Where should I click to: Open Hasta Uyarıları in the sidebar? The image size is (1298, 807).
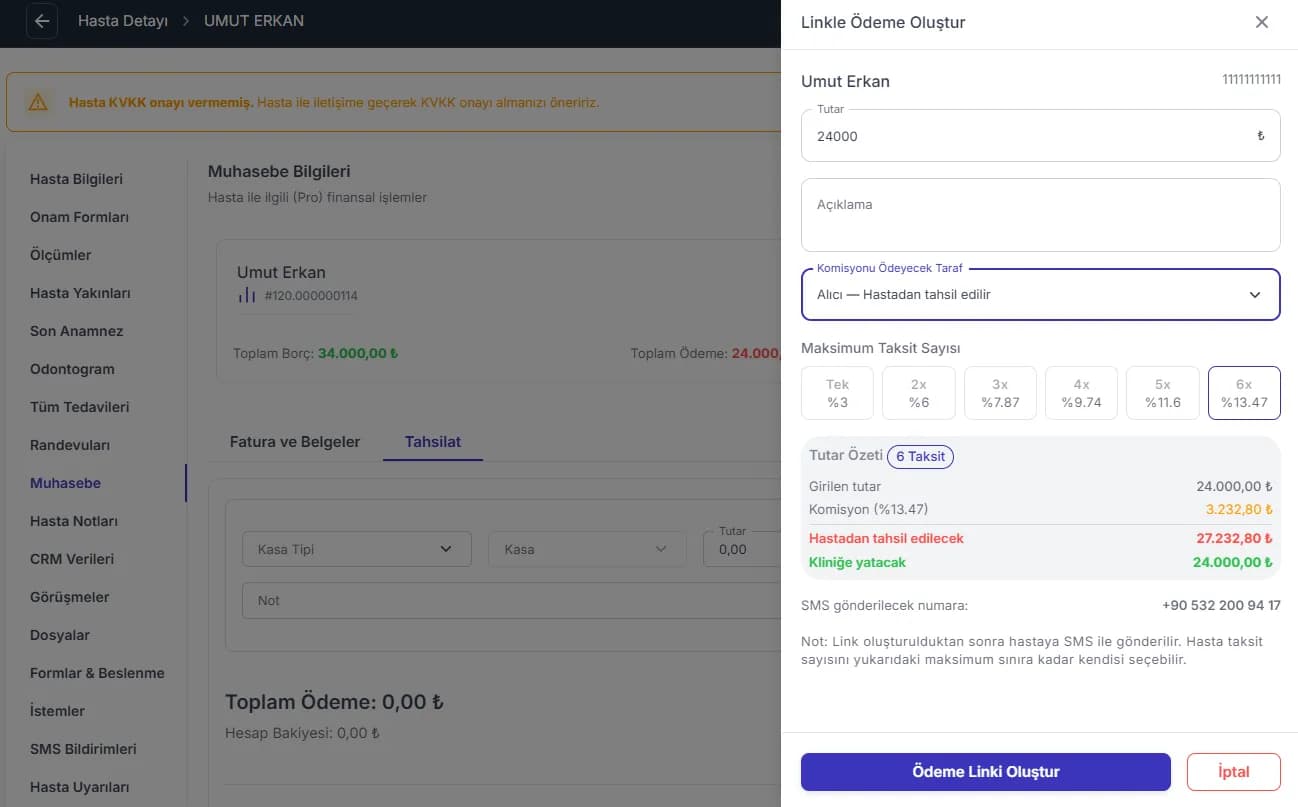tap(79, 787)
